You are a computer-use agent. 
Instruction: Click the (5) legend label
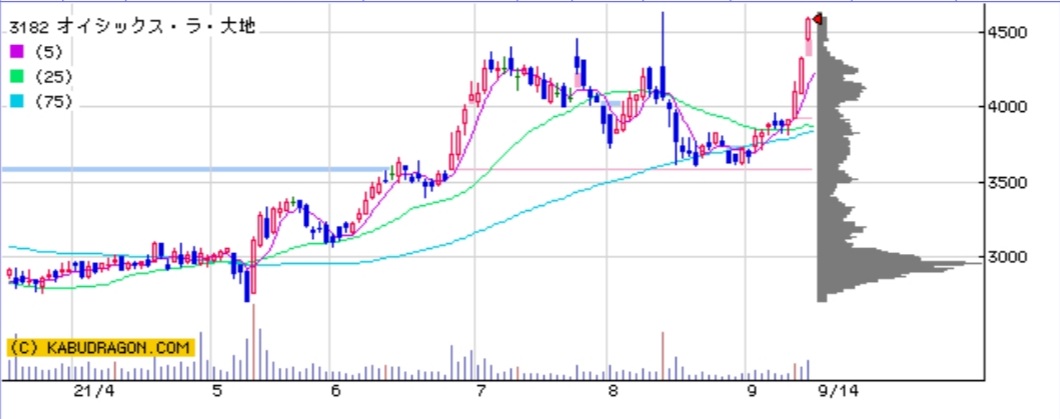click(49, 51)
